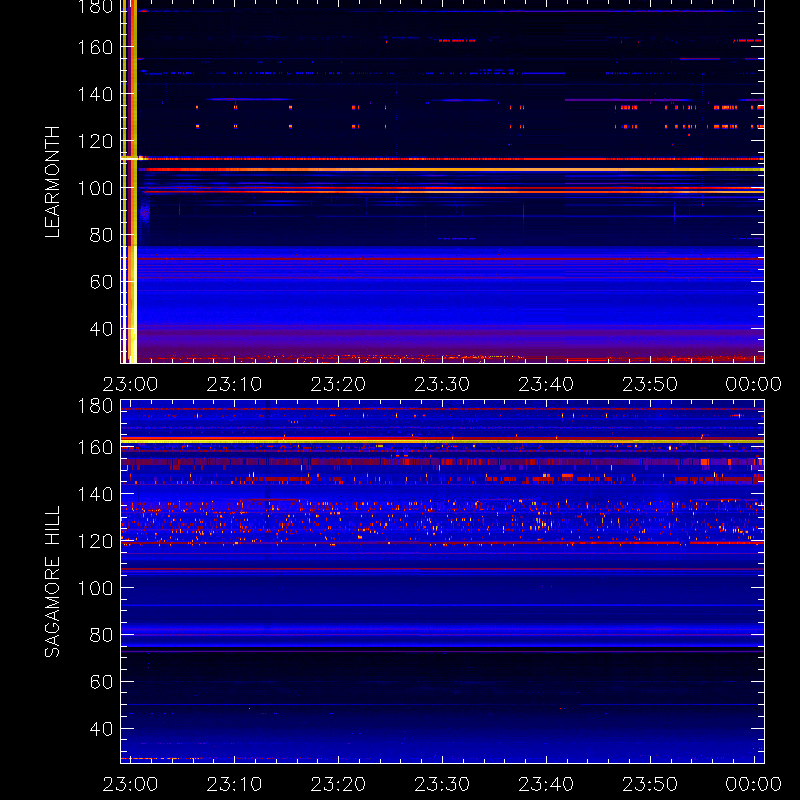Click the SAGAMORE HILL vertical axis title
This screenshot has width=800, height=800.
click(52, 582)
